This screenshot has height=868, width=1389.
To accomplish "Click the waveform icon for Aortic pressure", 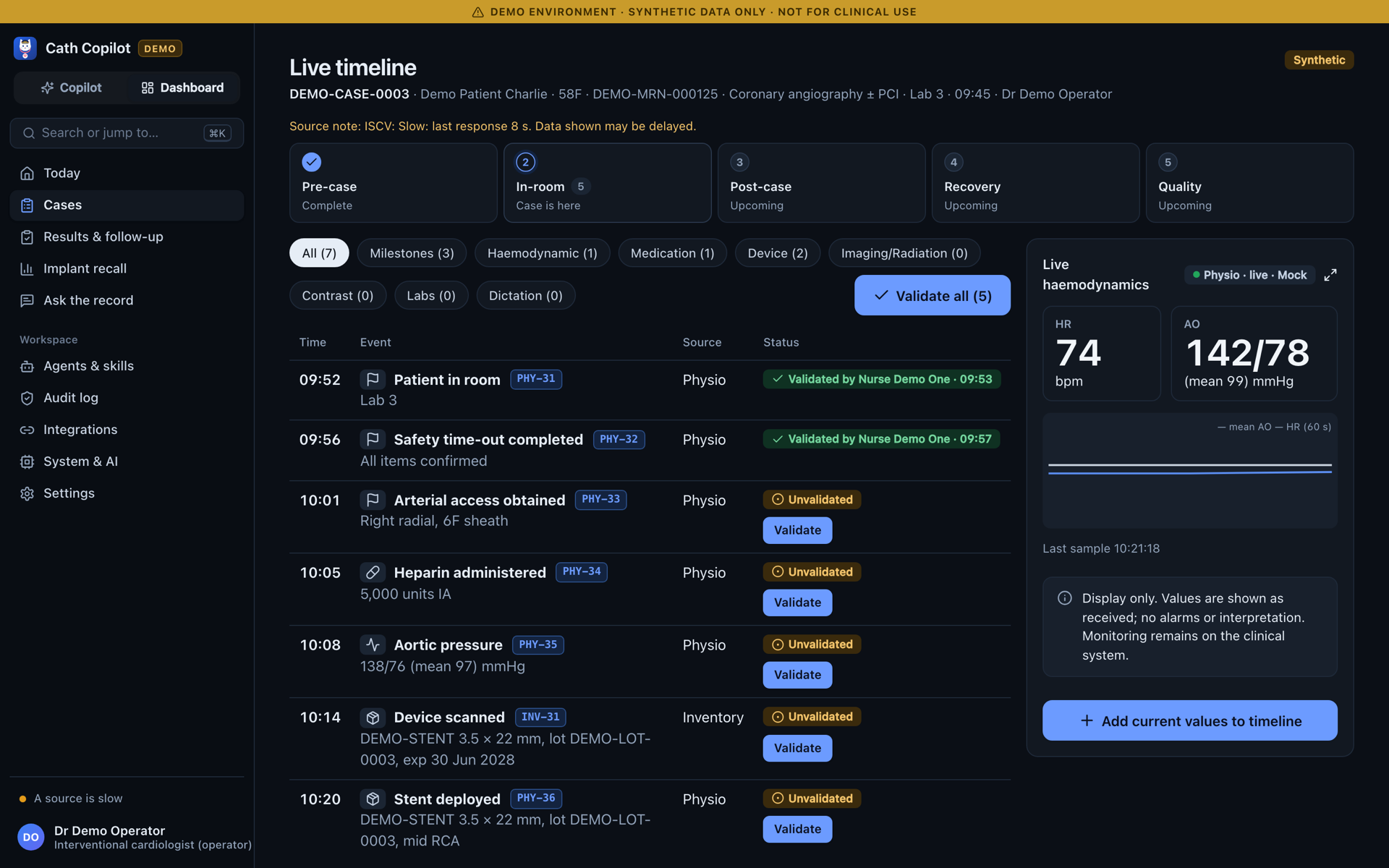I will 373,644.
